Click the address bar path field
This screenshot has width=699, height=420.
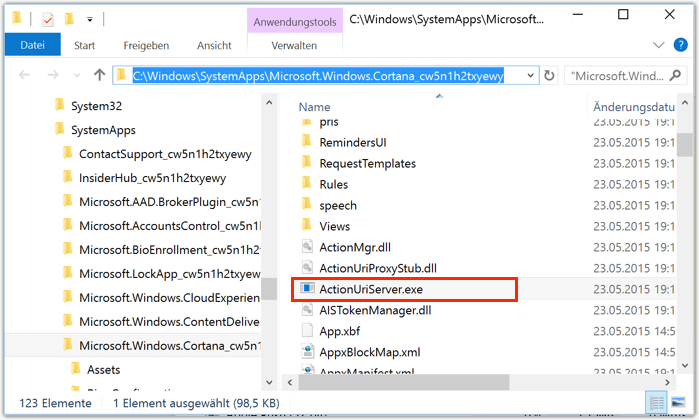click(x=318, y=76)
